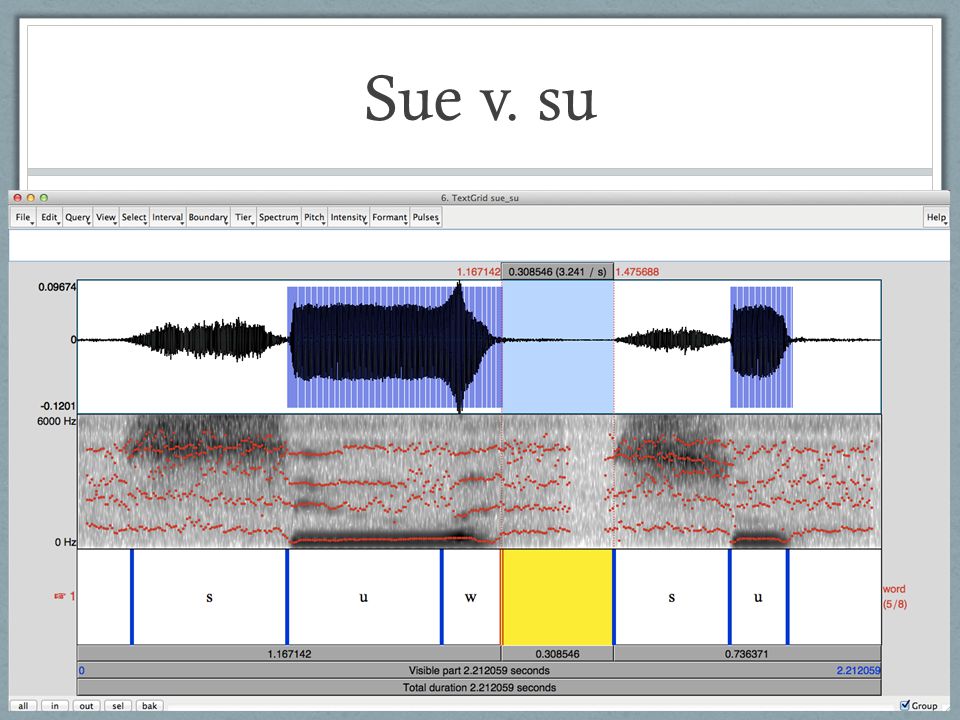Select the short 'u' interval near the end
Screen dimensions: 960x720
point(758,597)
